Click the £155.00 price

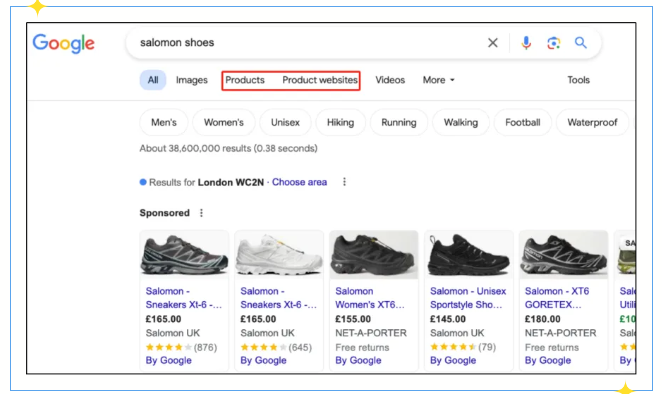353,319
